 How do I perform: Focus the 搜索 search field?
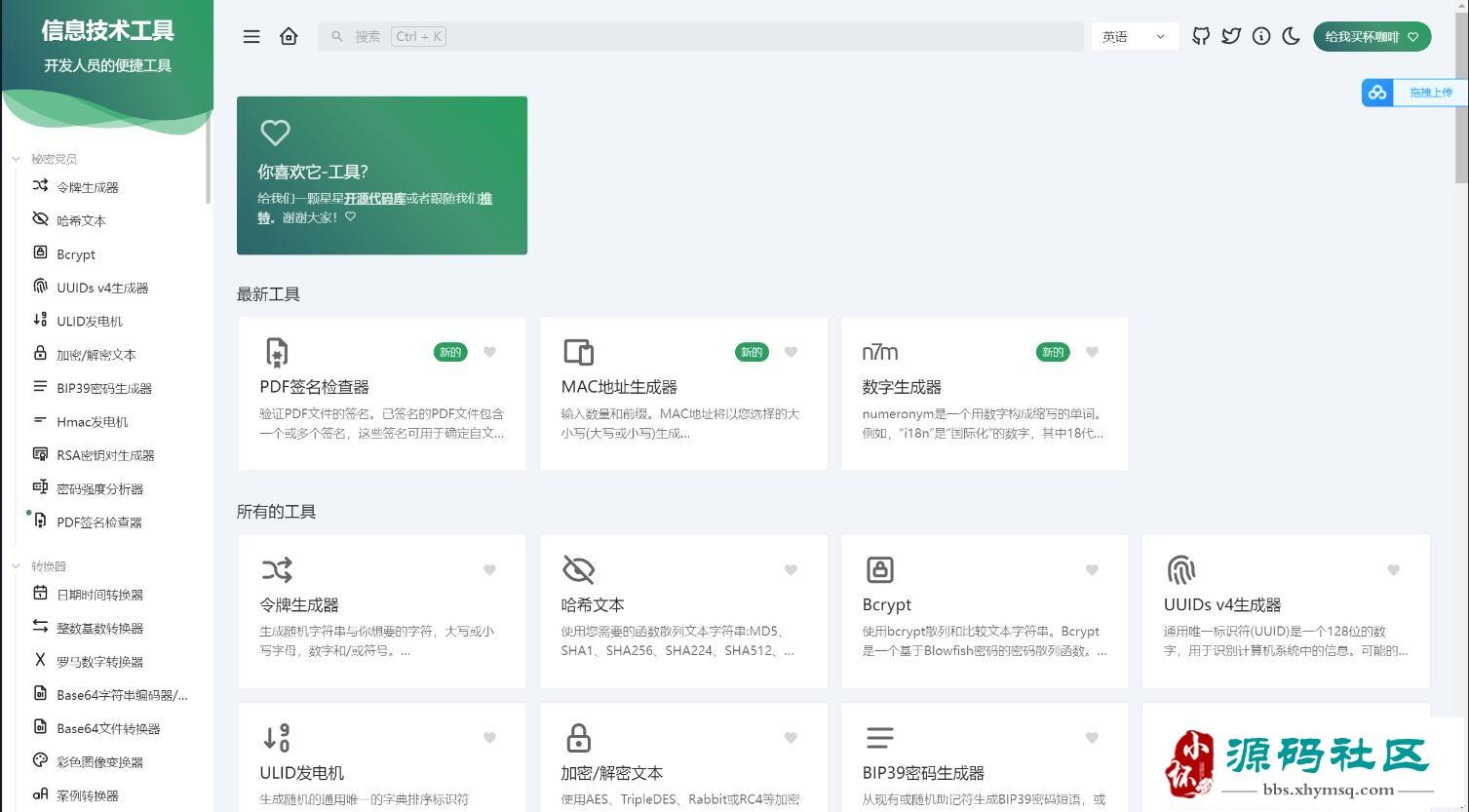tap(700, 36)
